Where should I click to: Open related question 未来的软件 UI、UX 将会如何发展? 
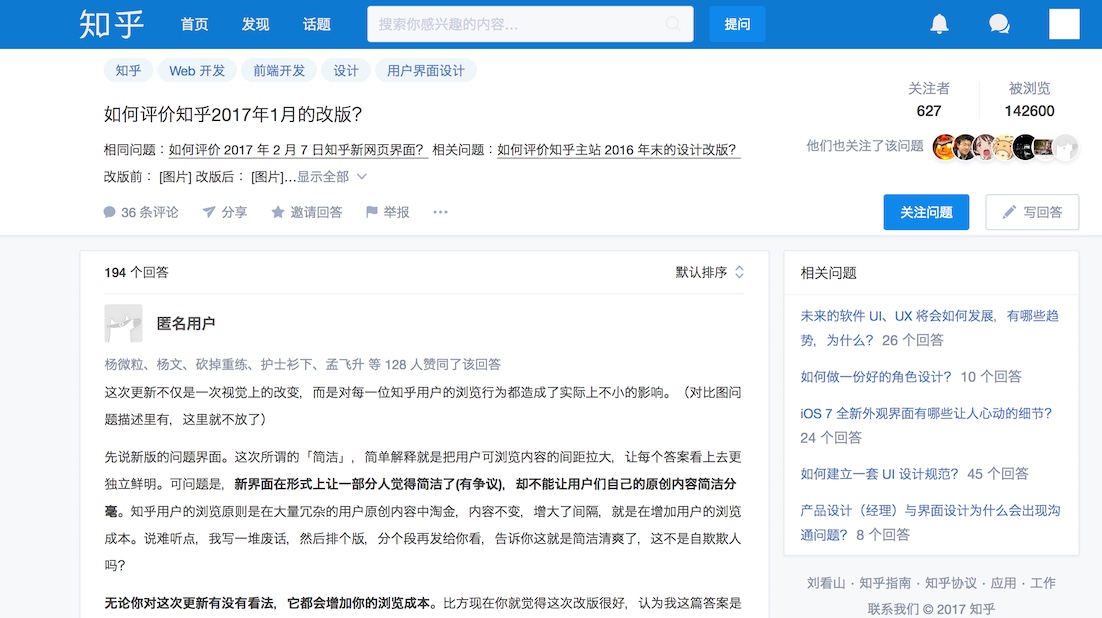(x=929, y=328)
